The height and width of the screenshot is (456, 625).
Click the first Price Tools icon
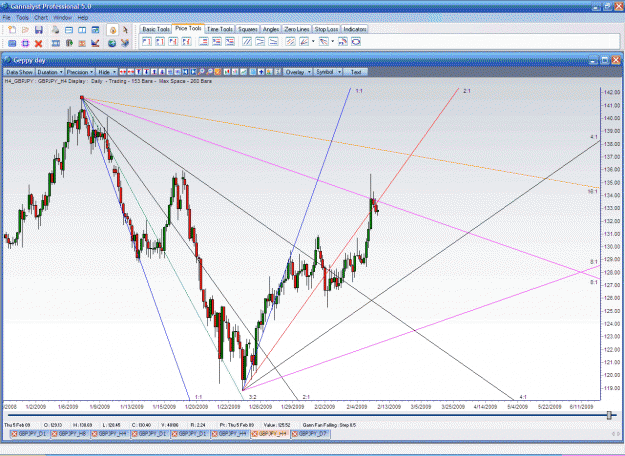[147, 41]
